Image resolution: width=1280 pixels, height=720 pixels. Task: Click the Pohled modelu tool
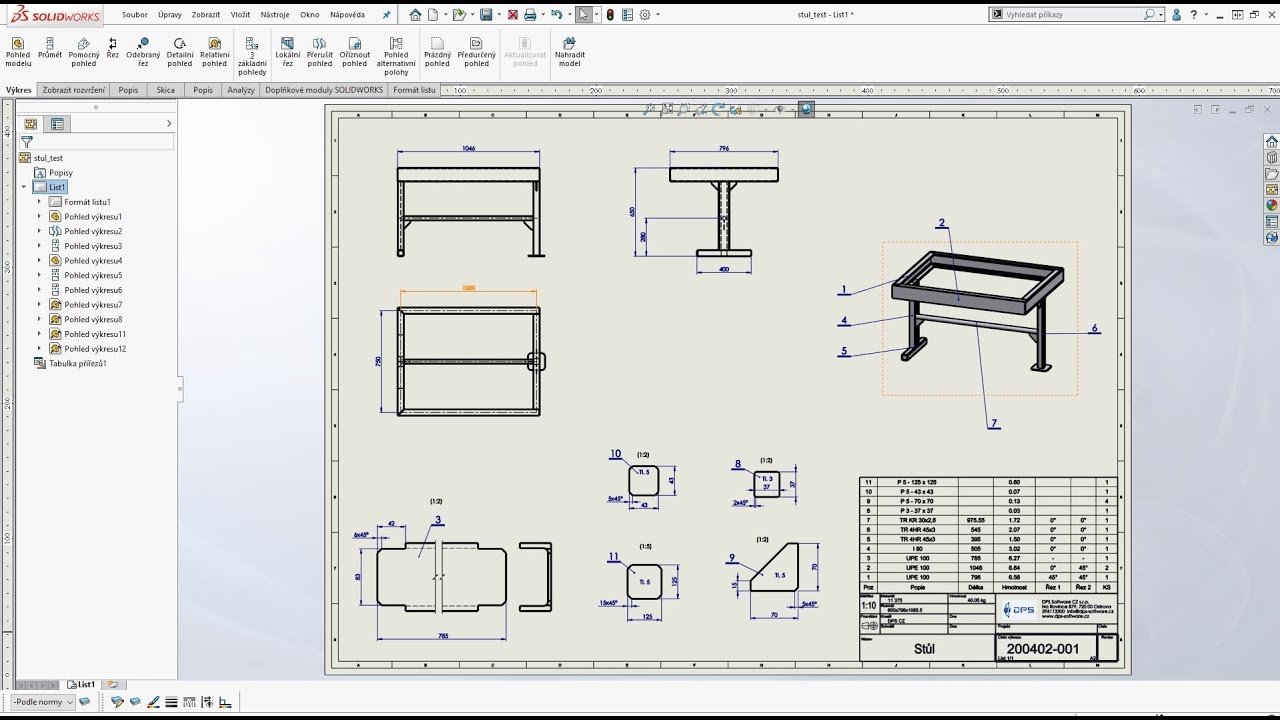(x=18, y=52)
